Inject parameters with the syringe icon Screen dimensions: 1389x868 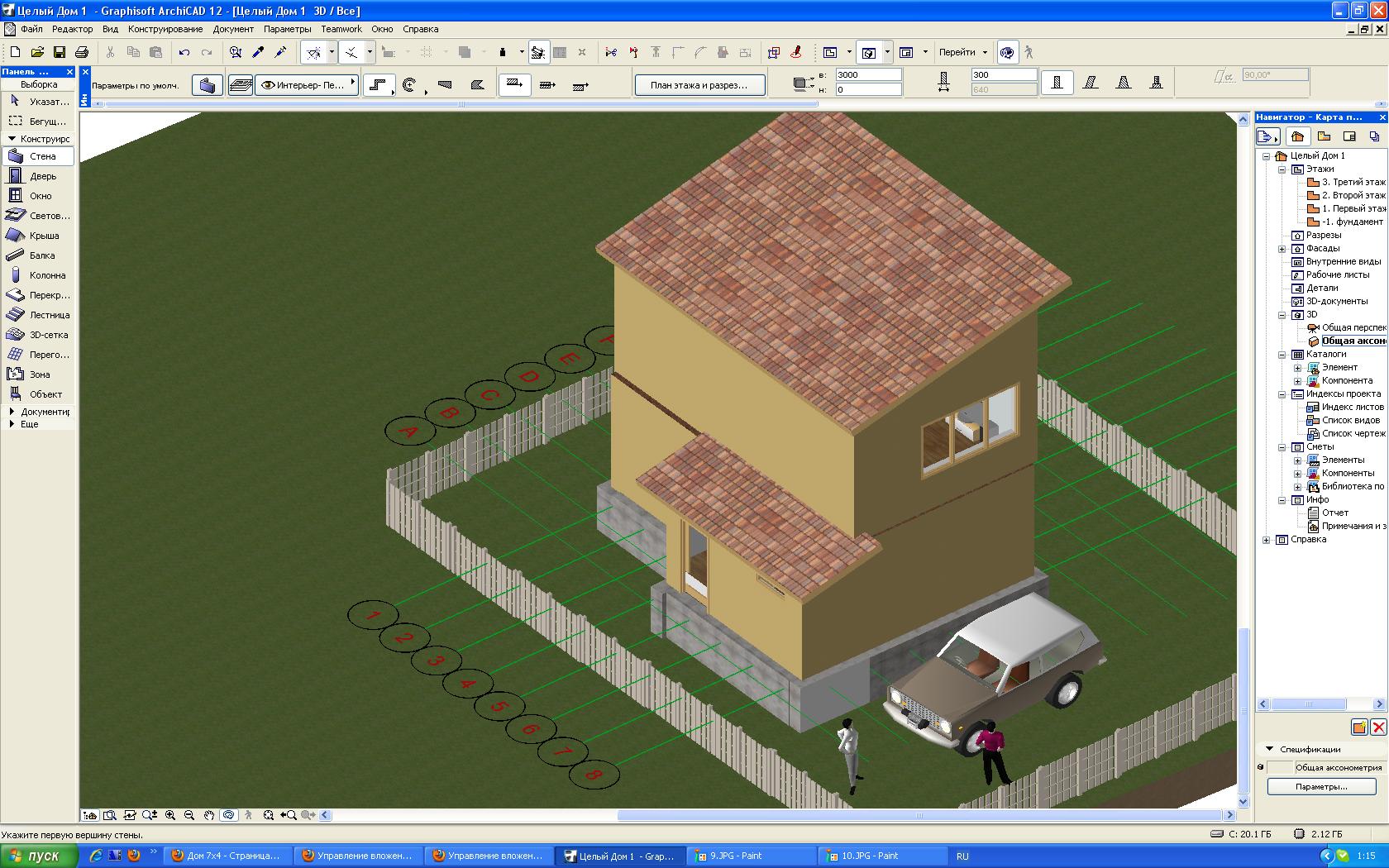[x=280, y=52]
